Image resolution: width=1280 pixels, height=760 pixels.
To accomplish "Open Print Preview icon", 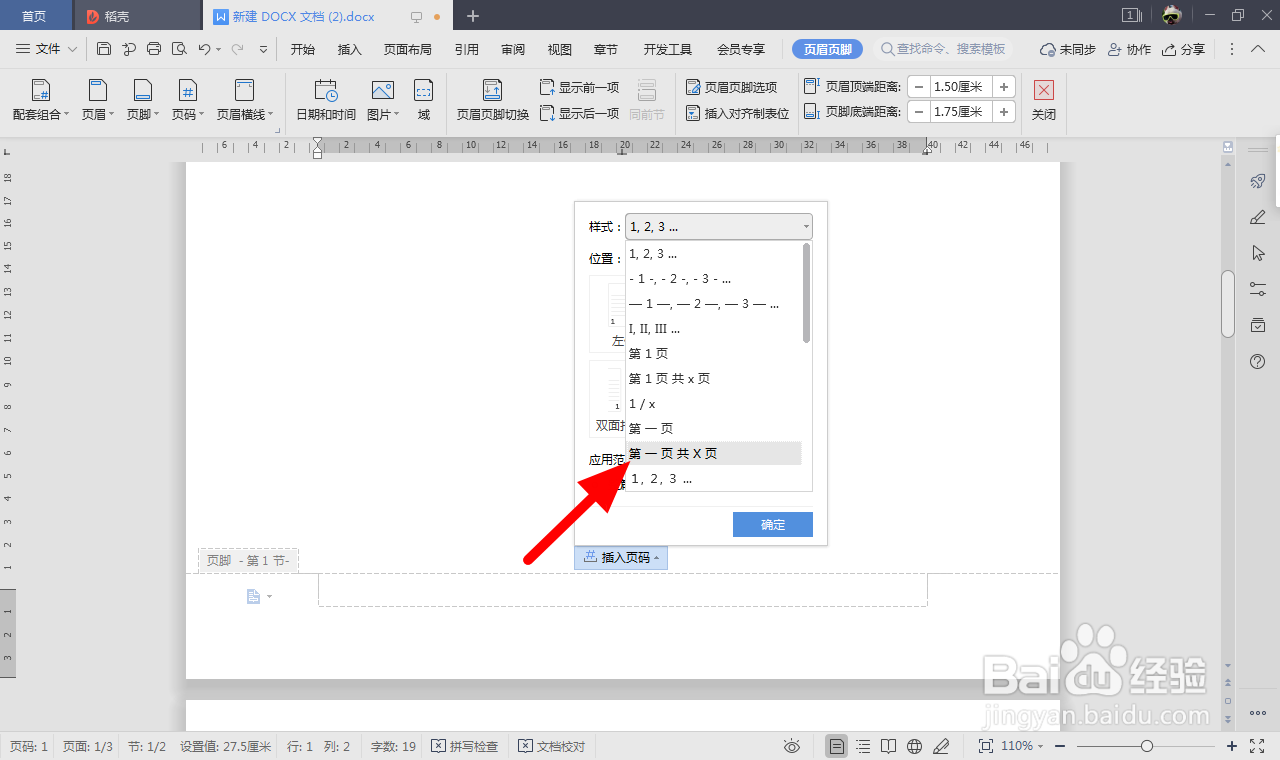I will pos(179,49).
